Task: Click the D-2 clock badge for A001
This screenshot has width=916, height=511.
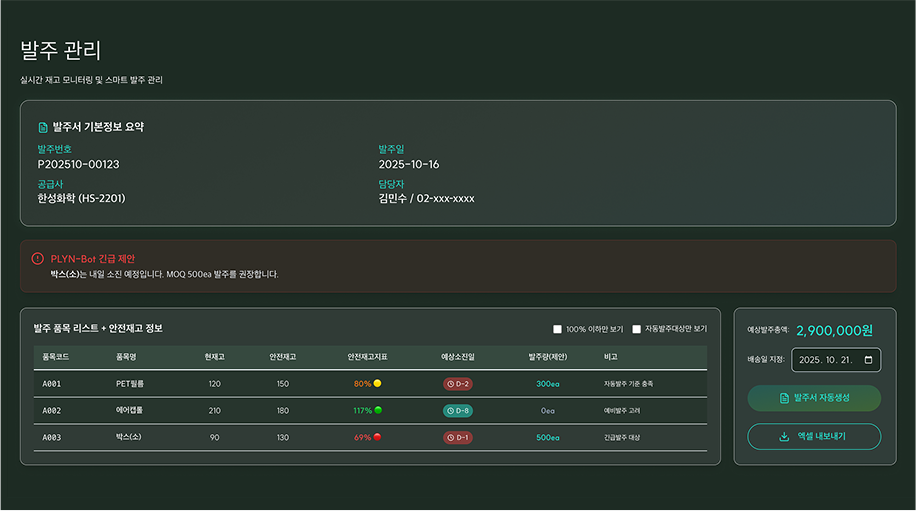Action: tap(459, 384)
